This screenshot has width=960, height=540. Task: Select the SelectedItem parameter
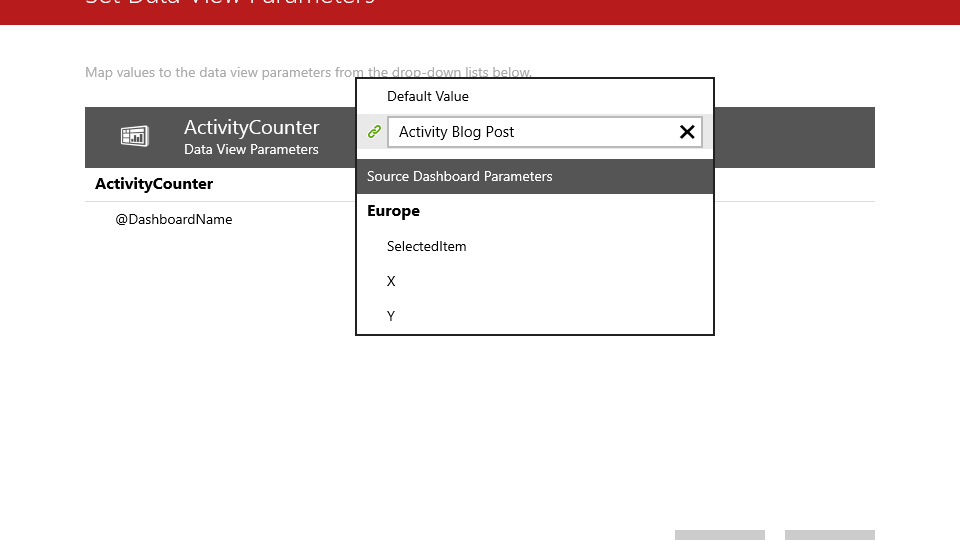(x=427, y=246)
